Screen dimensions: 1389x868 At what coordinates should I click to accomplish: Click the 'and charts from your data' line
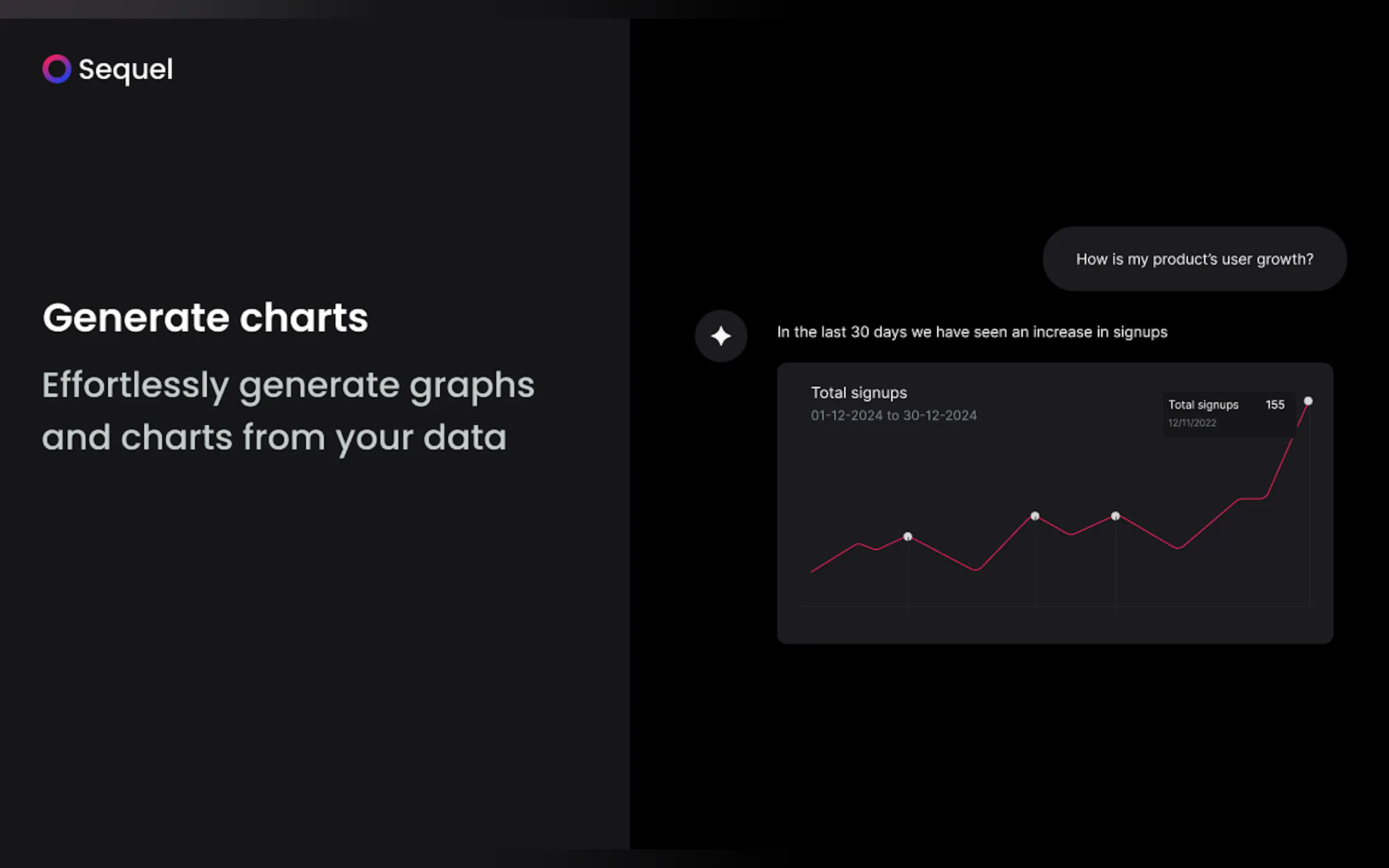click(x=274, y=437)
